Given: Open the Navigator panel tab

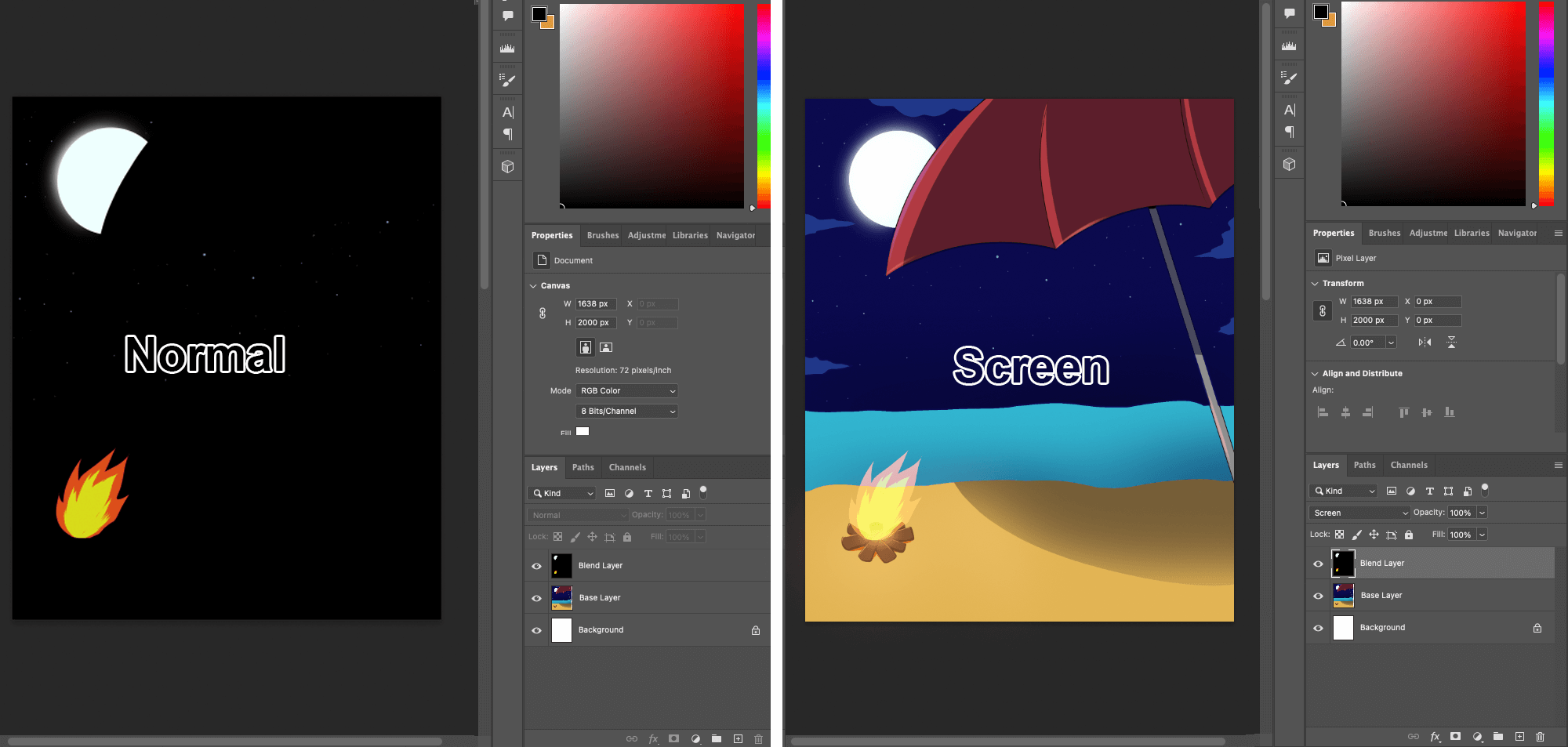Looking at the screenshot, I should pos(735,235).
